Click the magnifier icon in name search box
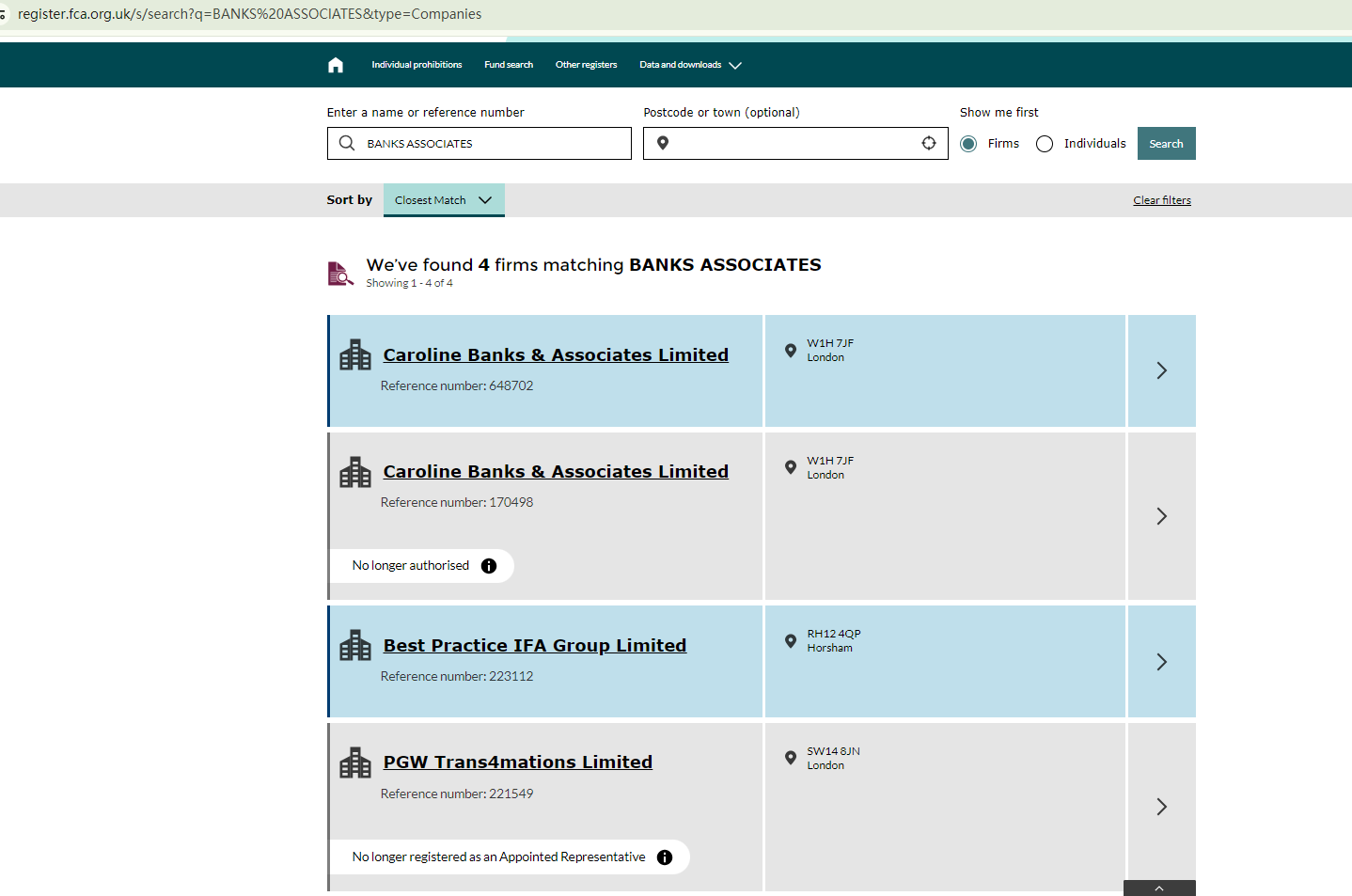This screenshot has height=896, width=1352. [x=347, y=143]
